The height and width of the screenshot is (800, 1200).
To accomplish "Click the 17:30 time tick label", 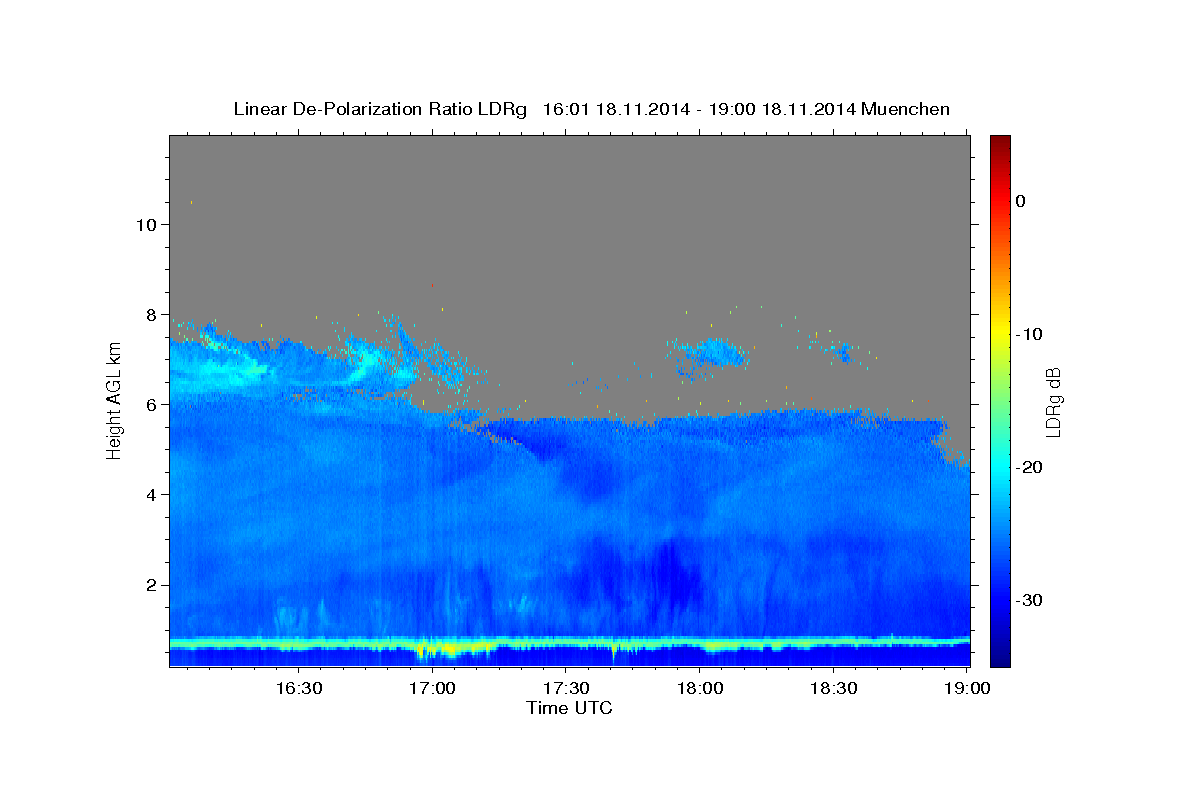I will pos(566,688).
